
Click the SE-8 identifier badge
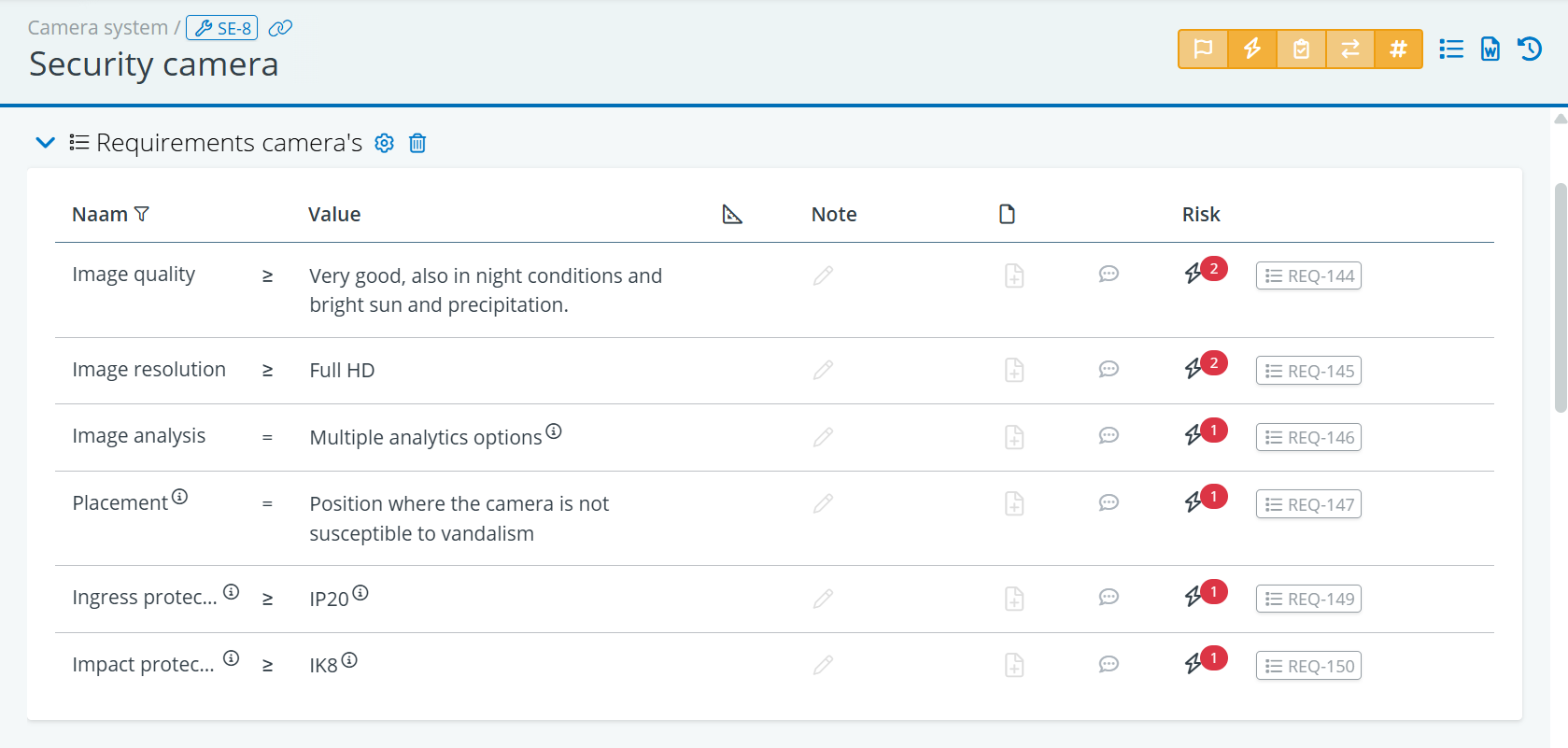(x=222, y=28)
